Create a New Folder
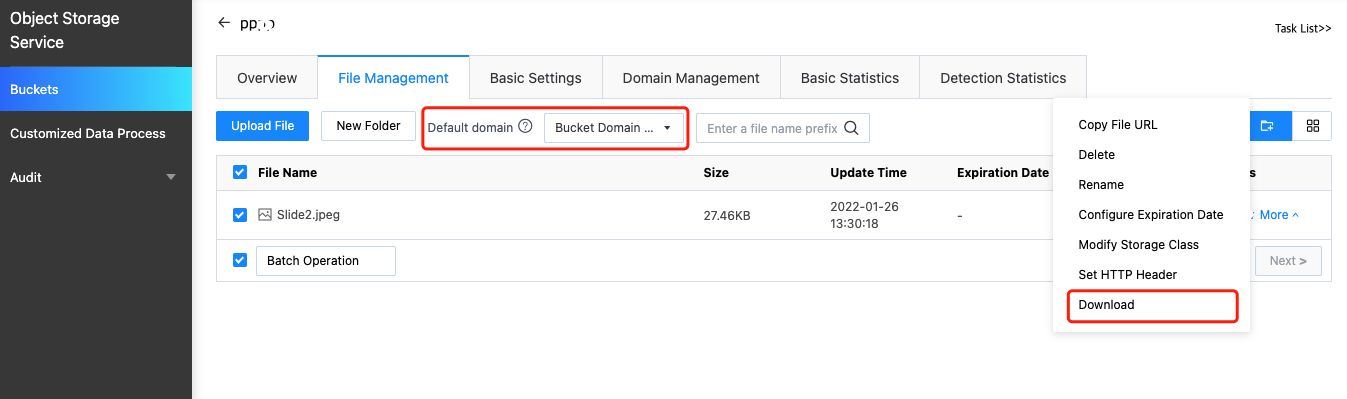This screenshot has height=399, width=1347. tap(368, 126)
